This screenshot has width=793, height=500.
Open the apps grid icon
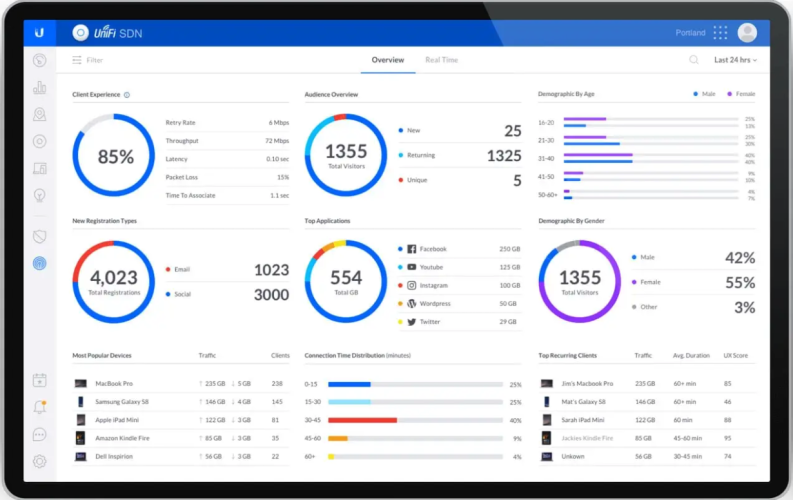pyautogui.click(x=719, y=33)
